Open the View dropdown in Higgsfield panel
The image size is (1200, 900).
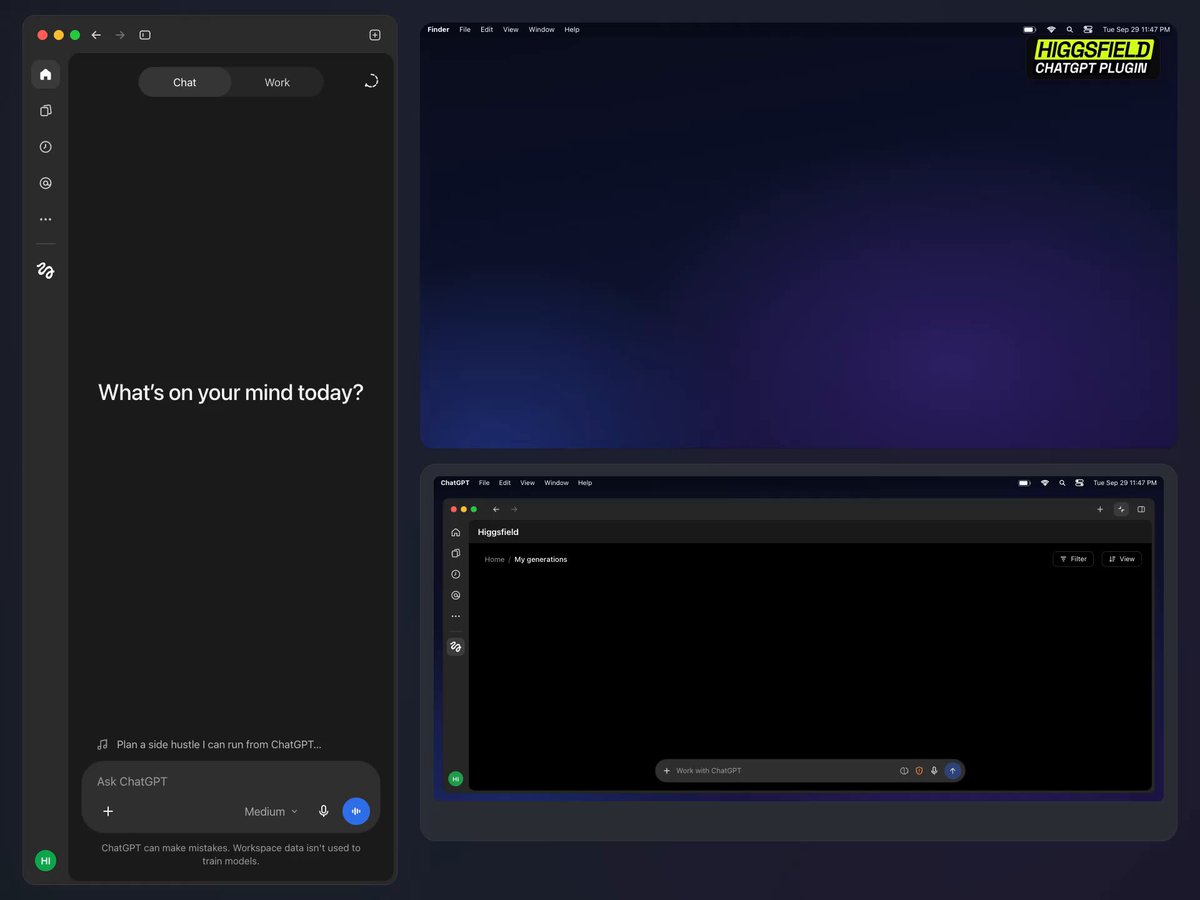coord(1122,559)
